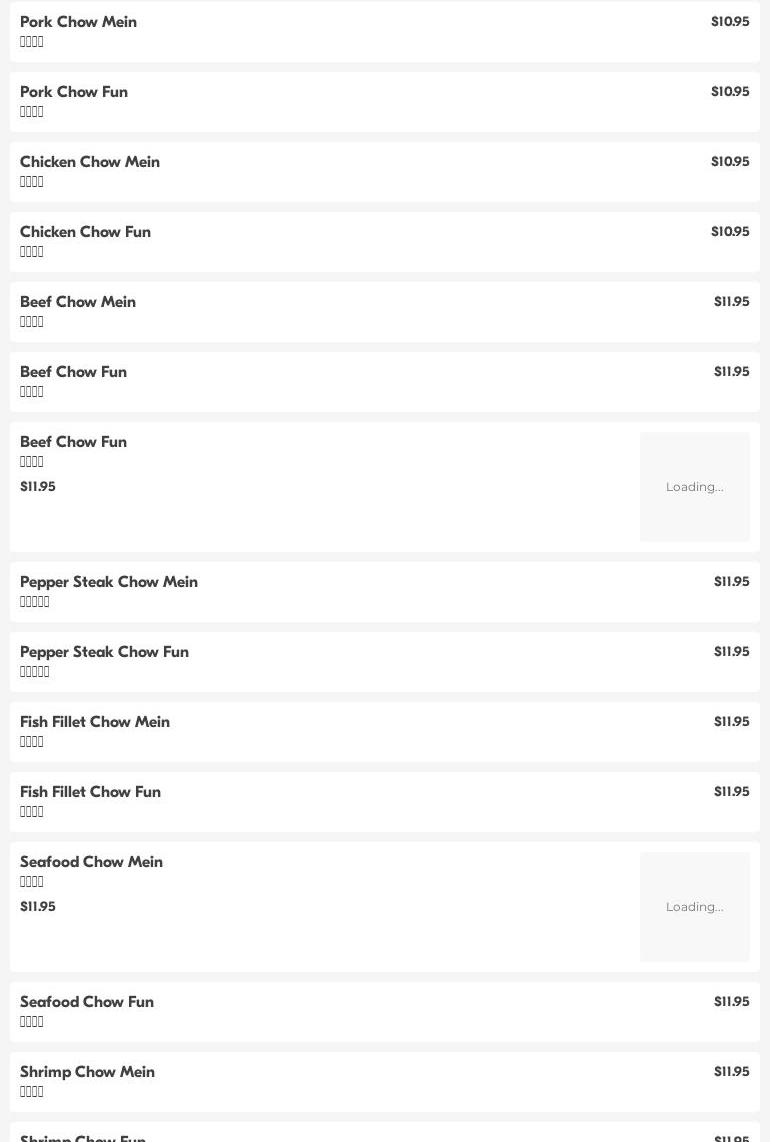Click the $10.95 price of Chicken Chow Fun
This screenshot has width=770, height=1142.
(730, 232)
